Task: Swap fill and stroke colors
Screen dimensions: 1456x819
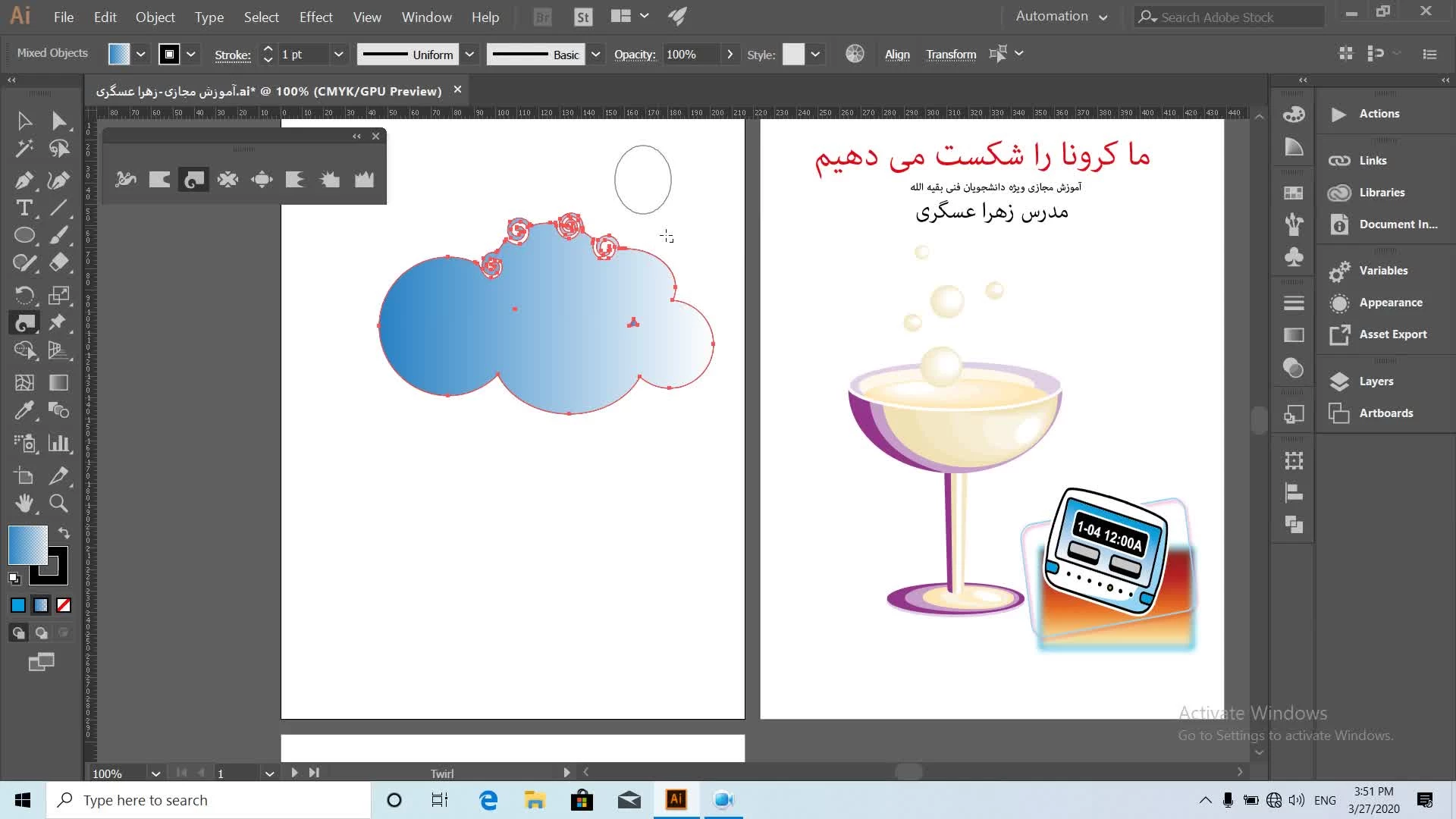Action: click(x=64, y=533)
